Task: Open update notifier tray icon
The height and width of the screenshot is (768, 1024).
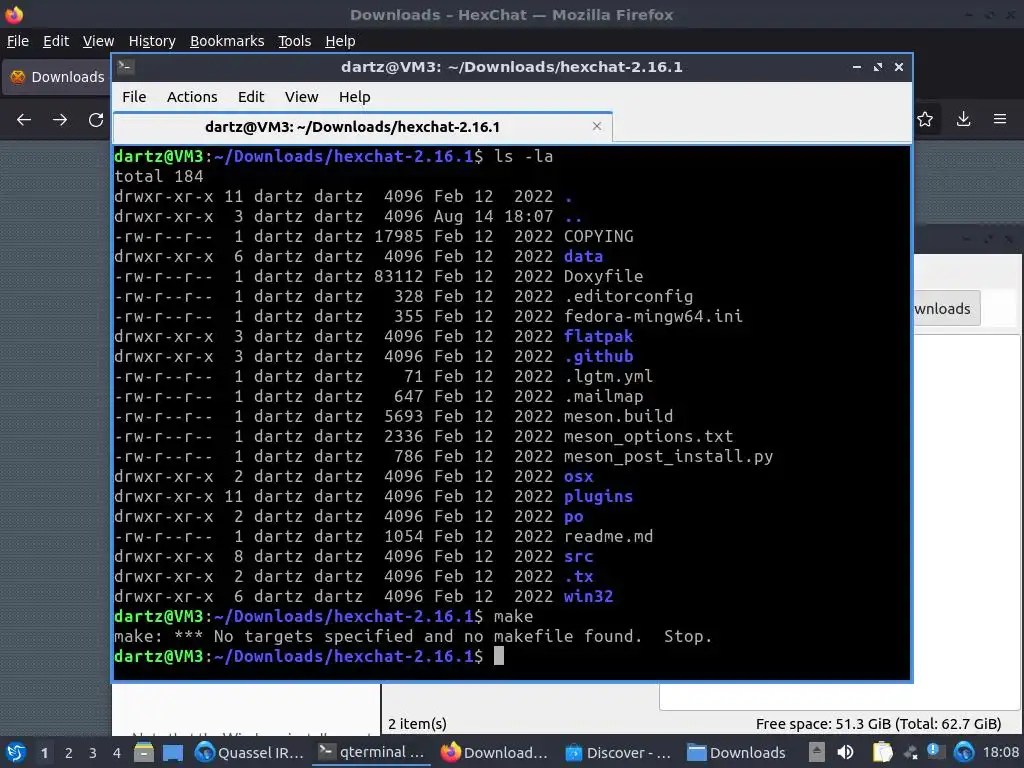Action: [934, 752]
